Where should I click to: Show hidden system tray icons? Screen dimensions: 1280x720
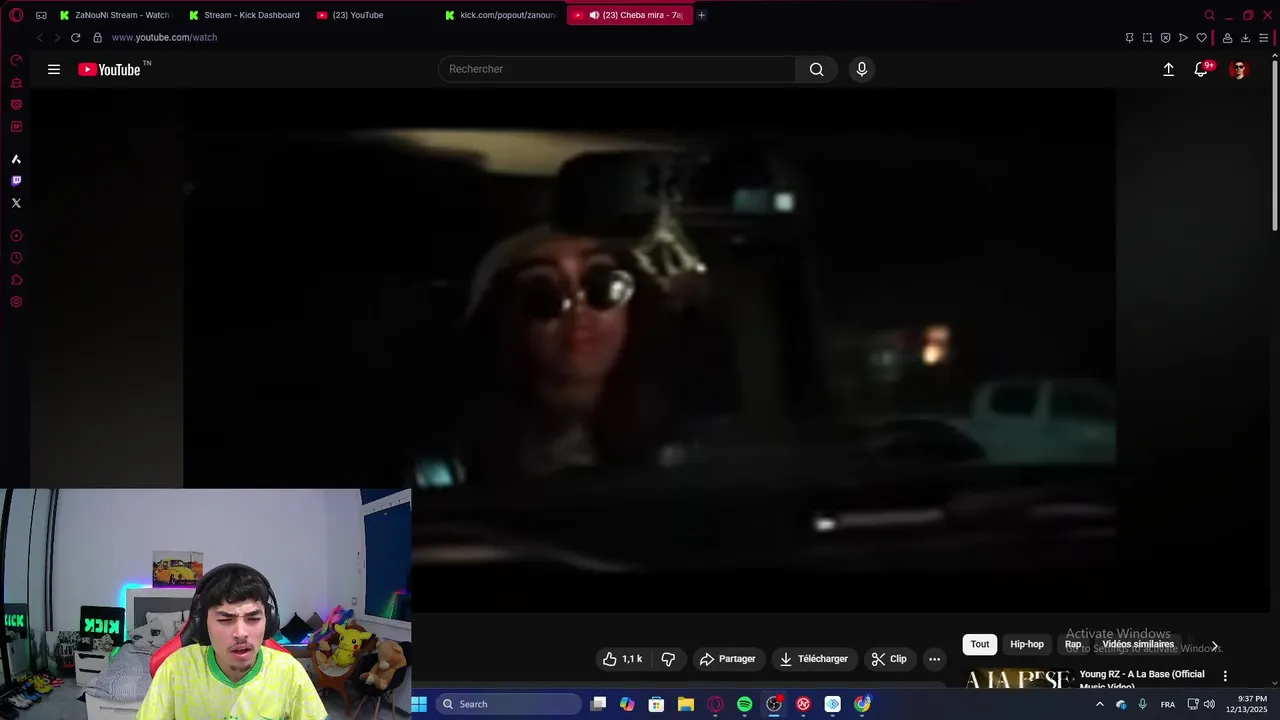click(x=1099, y=704)
